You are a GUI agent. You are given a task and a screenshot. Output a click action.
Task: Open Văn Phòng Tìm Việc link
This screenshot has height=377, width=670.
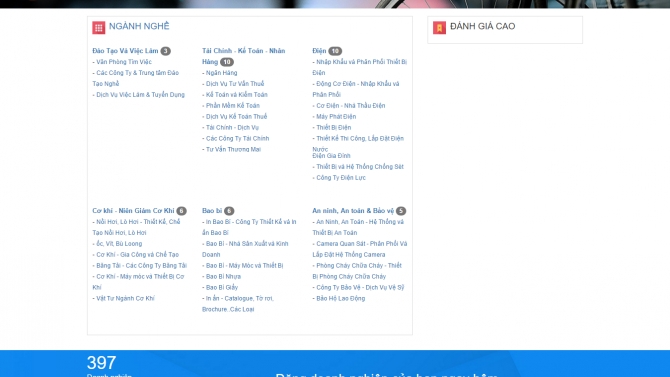(x=124, y=62)
